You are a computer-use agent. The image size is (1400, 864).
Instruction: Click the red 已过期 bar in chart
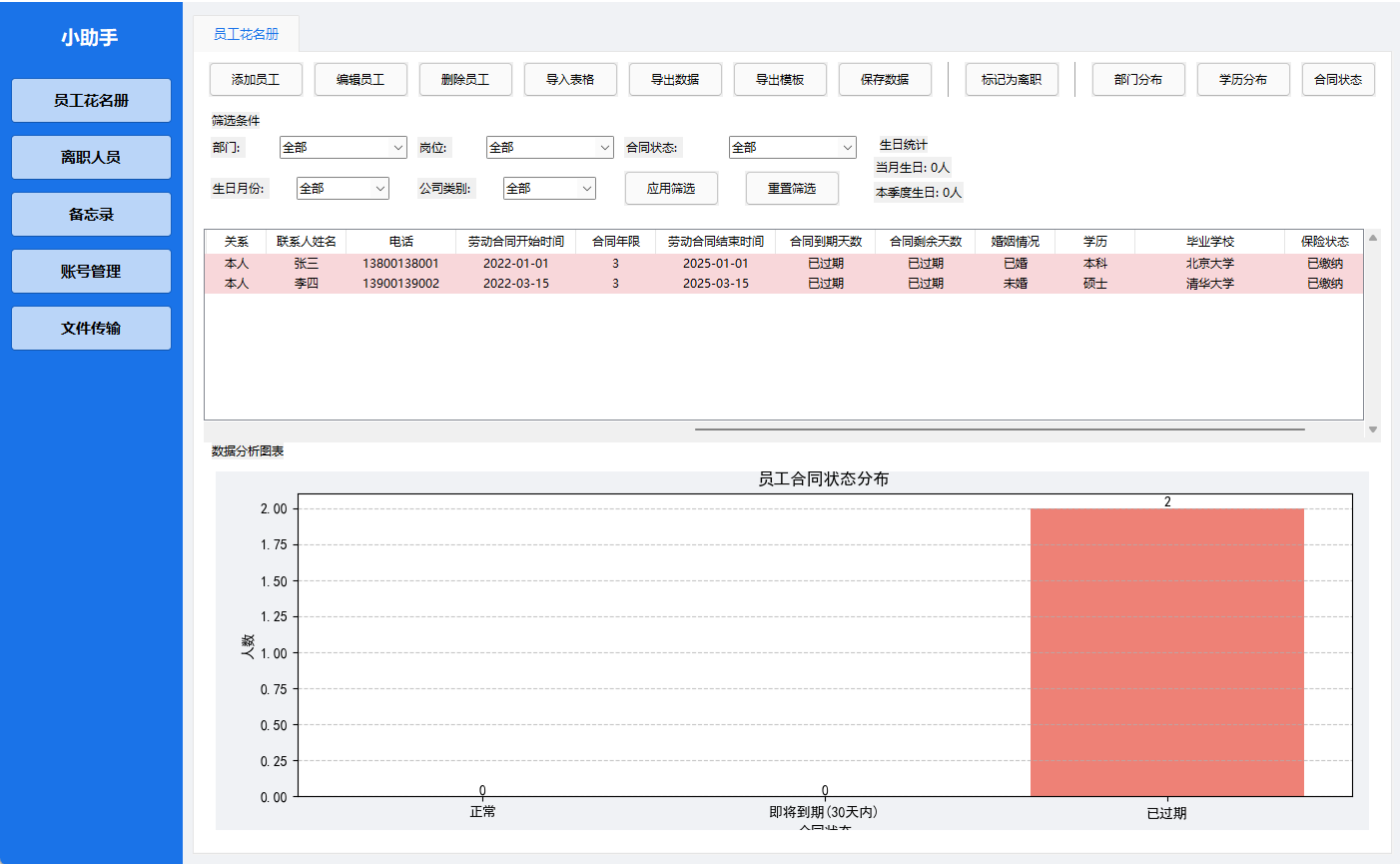[x=1166, y=649]
